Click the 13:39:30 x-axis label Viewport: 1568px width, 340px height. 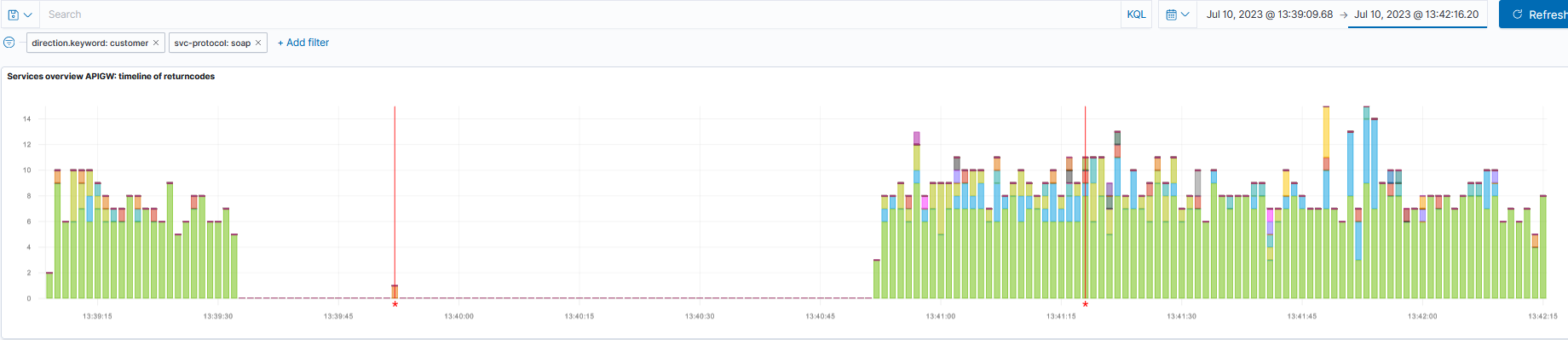pyautogui.click(x=218, y=316)
